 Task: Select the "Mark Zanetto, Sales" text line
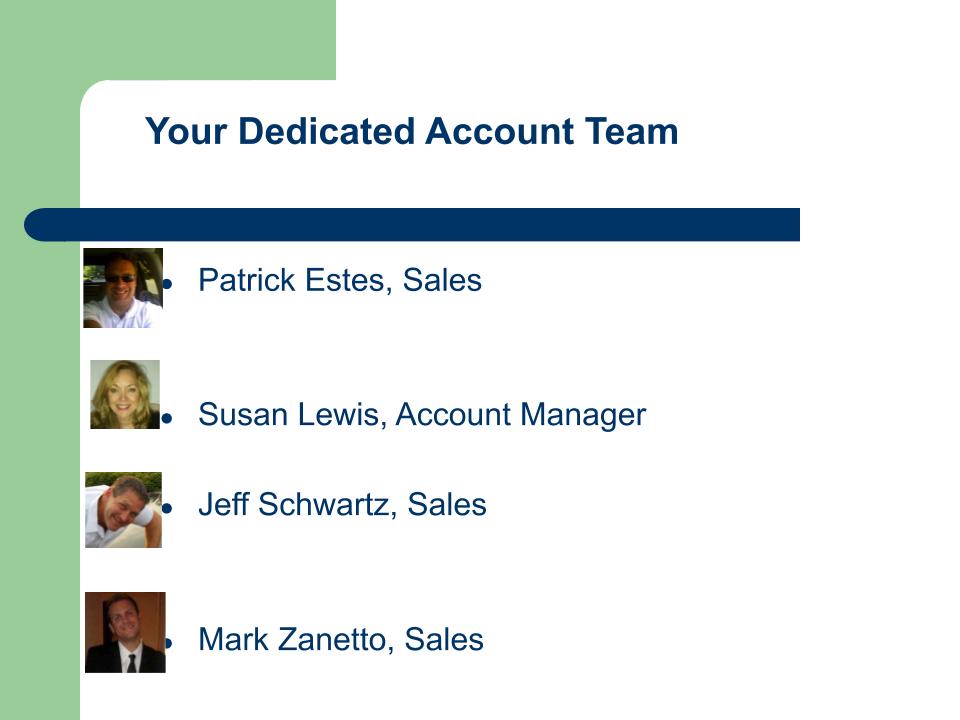[341, 640]
